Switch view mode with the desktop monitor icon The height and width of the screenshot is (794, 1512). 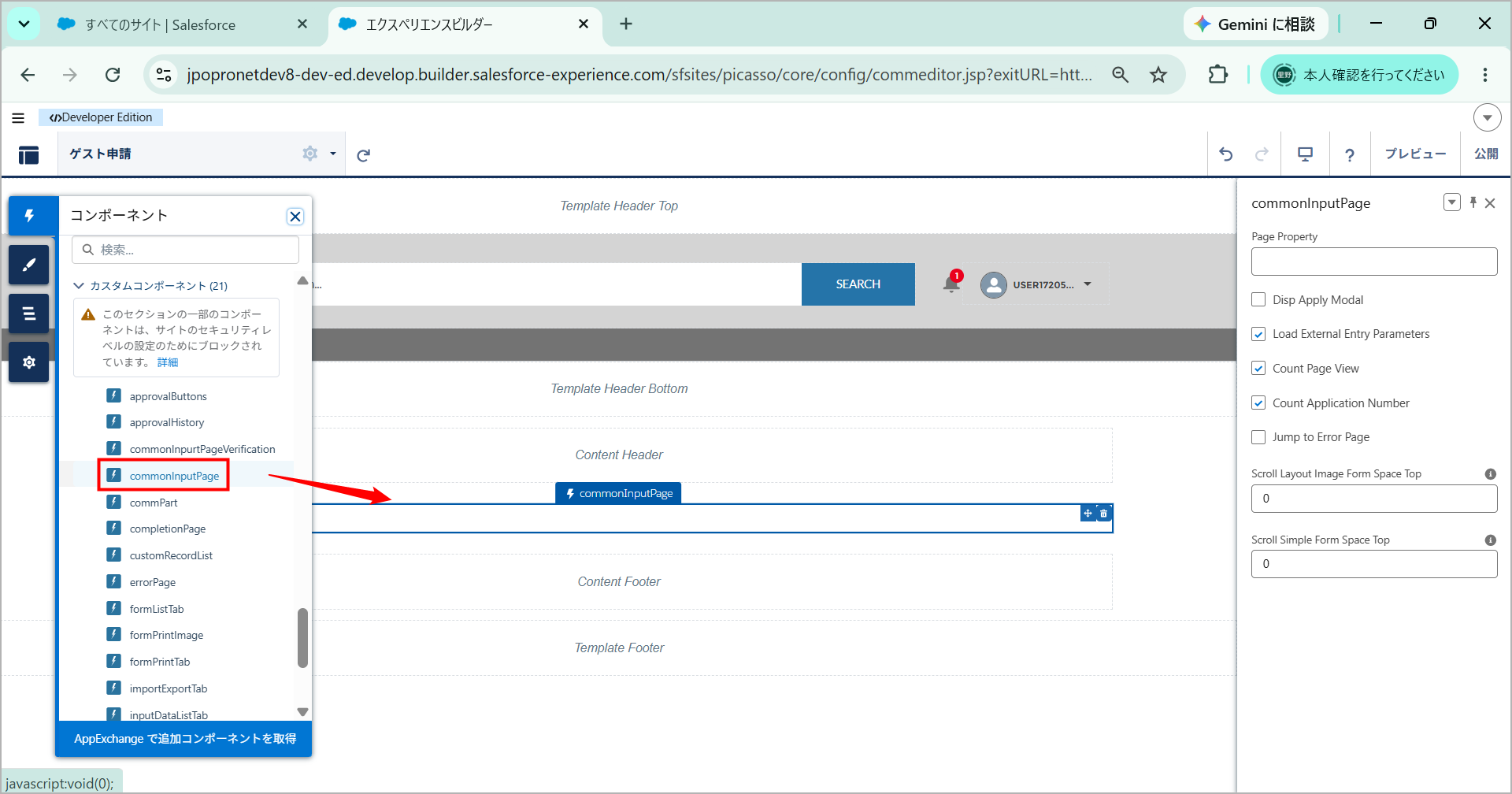pos(1305,154)
